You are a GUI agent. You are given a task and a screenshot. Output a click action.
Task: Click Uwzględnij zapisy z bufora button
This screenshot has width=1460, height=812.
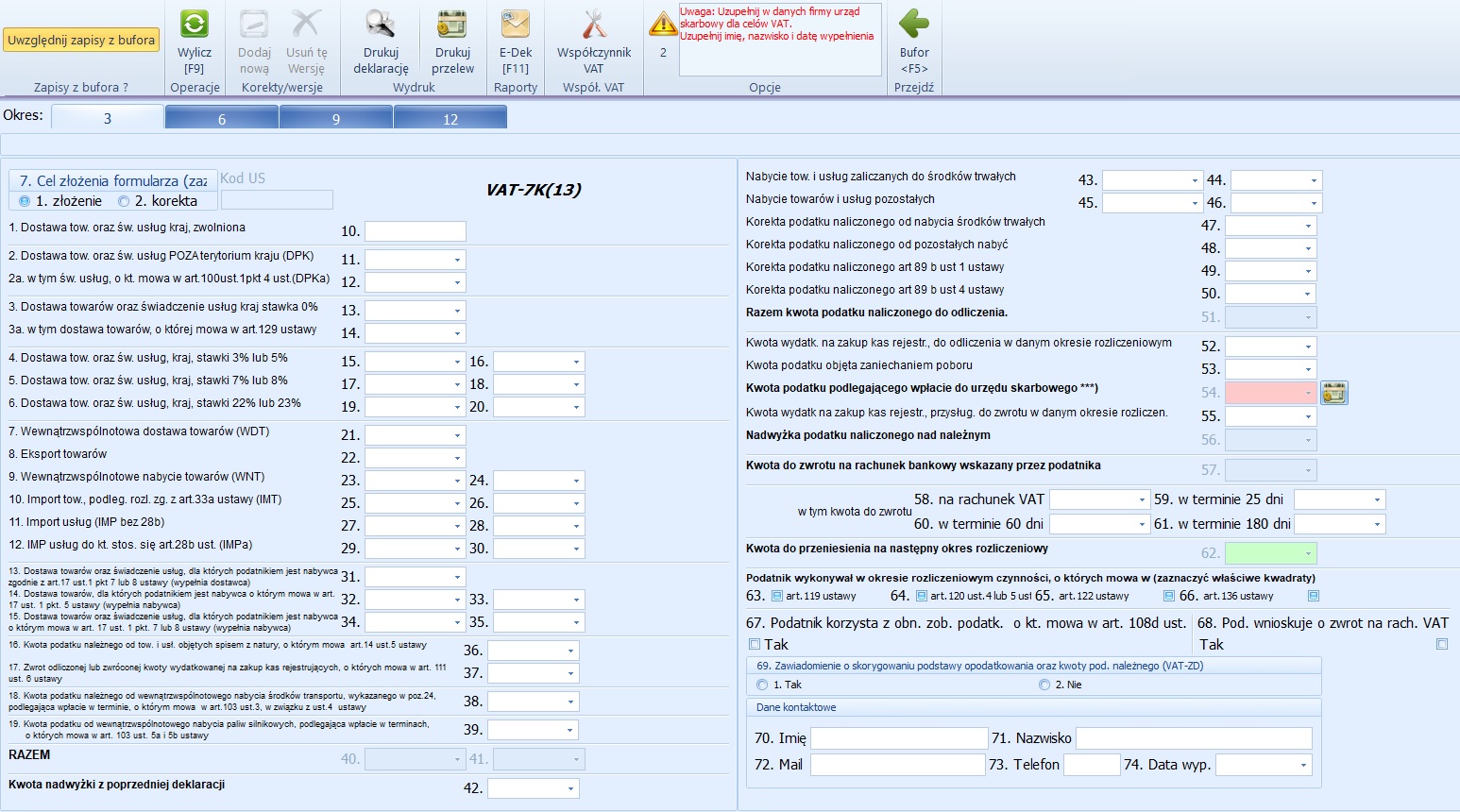click(x=81, y=40)
